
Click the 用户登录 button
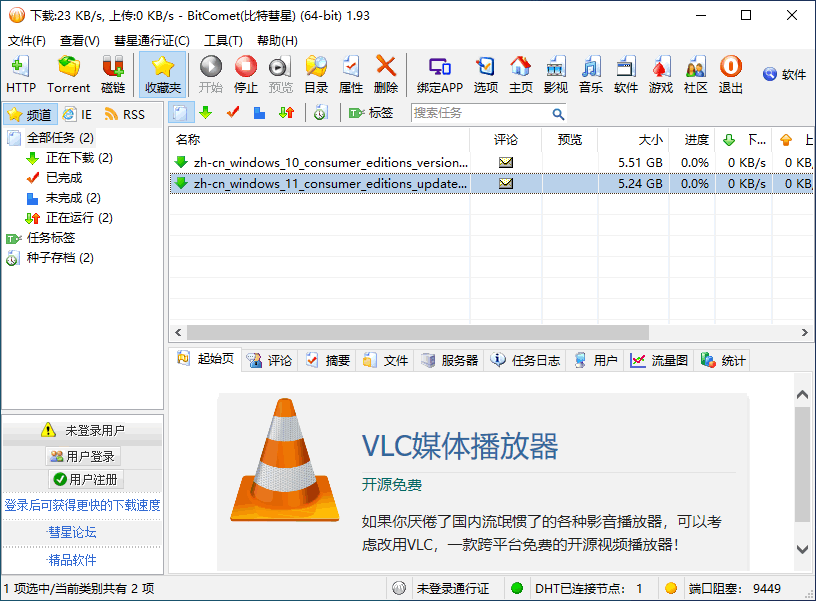point(83,456)
